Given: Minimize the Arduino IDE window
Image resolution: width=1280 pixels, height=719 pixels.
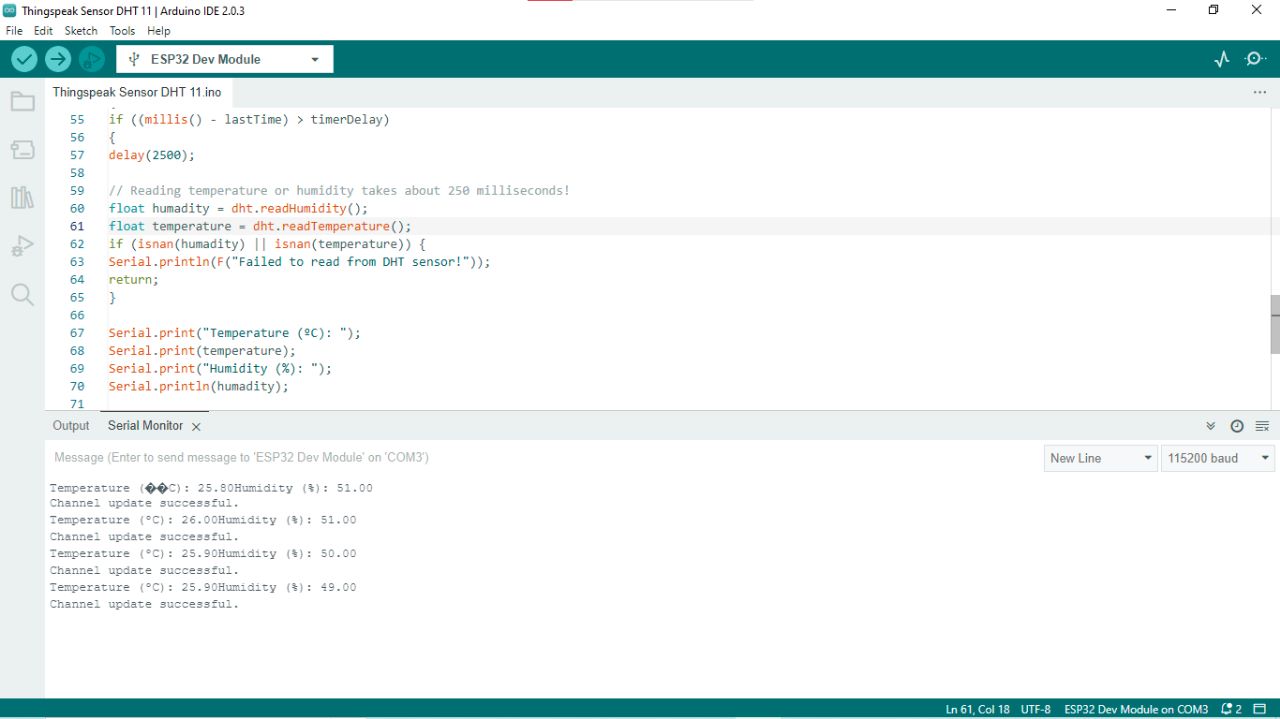Looking at the screenshot, I should [x=1171, y=10].
